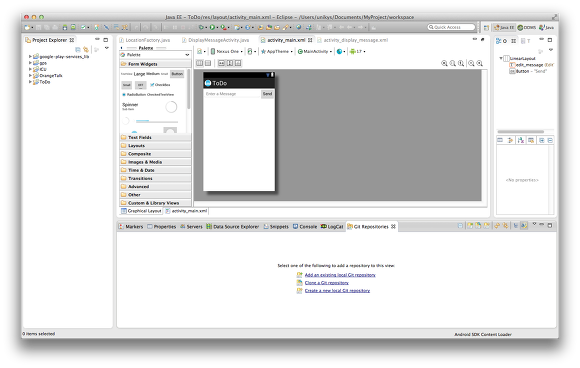Toggle Link with Editor in Project Explorer
Viewport: 580px width, 368px height.
86,49
